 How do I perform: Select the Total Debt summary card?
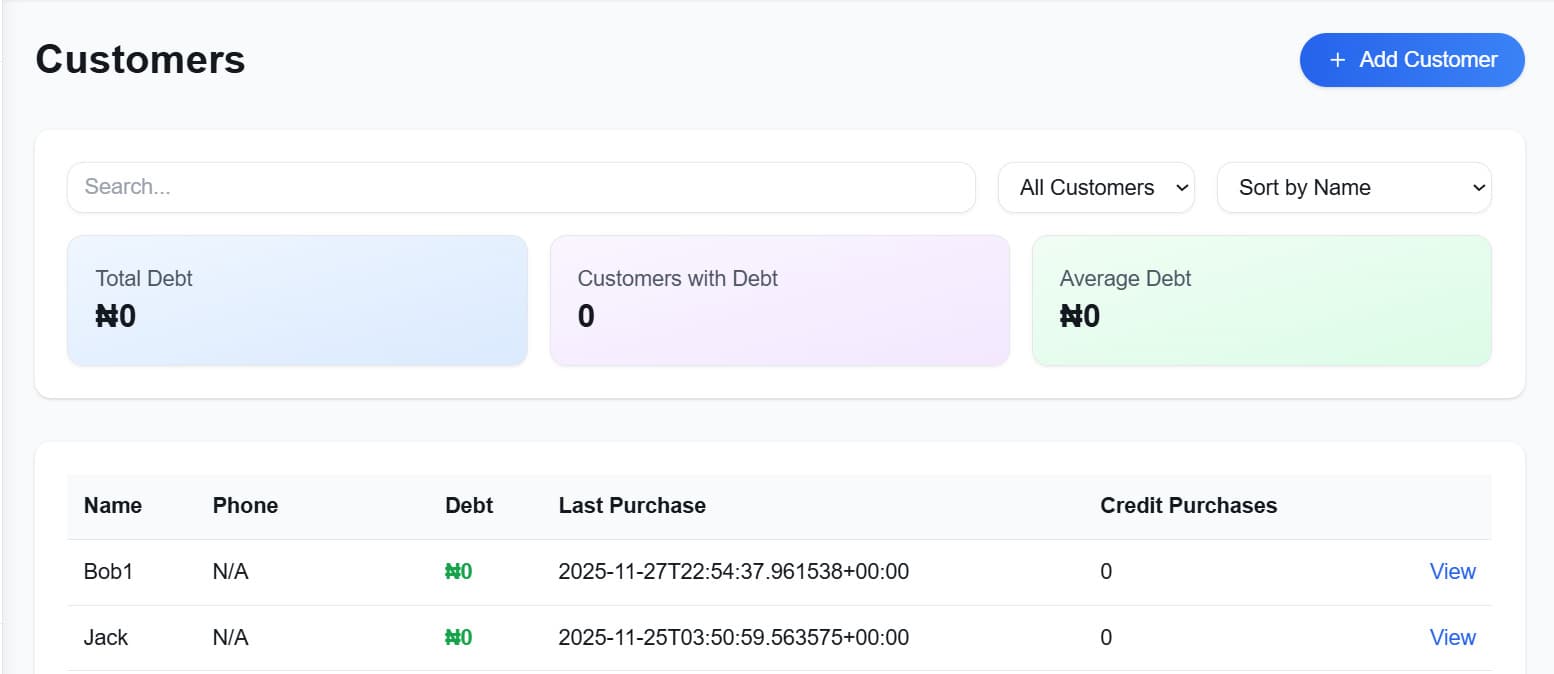297,300
